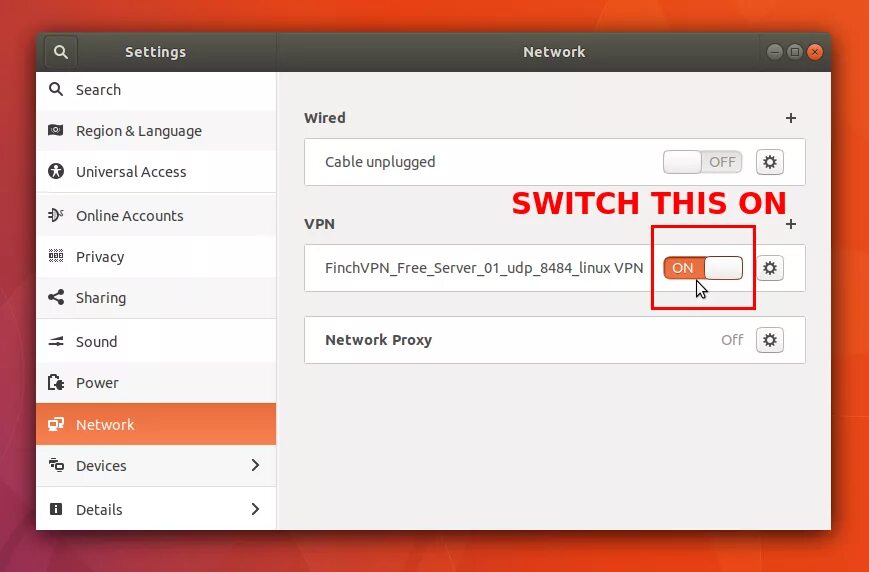
Task: Click the Privacy grid icon
Action: pyautogui.click(x=56, y=256)
